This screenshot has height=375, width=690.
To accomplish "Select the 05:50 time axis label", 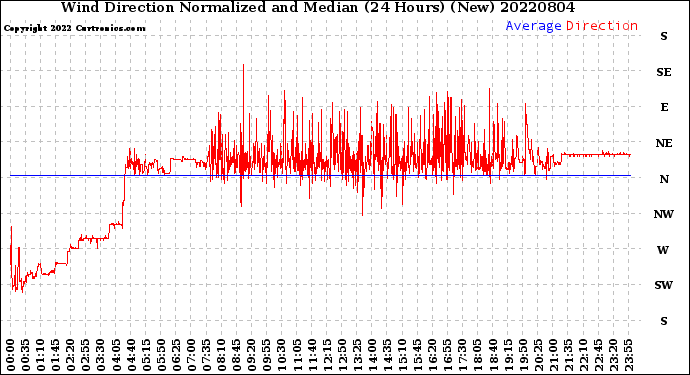I will point(161,355).
